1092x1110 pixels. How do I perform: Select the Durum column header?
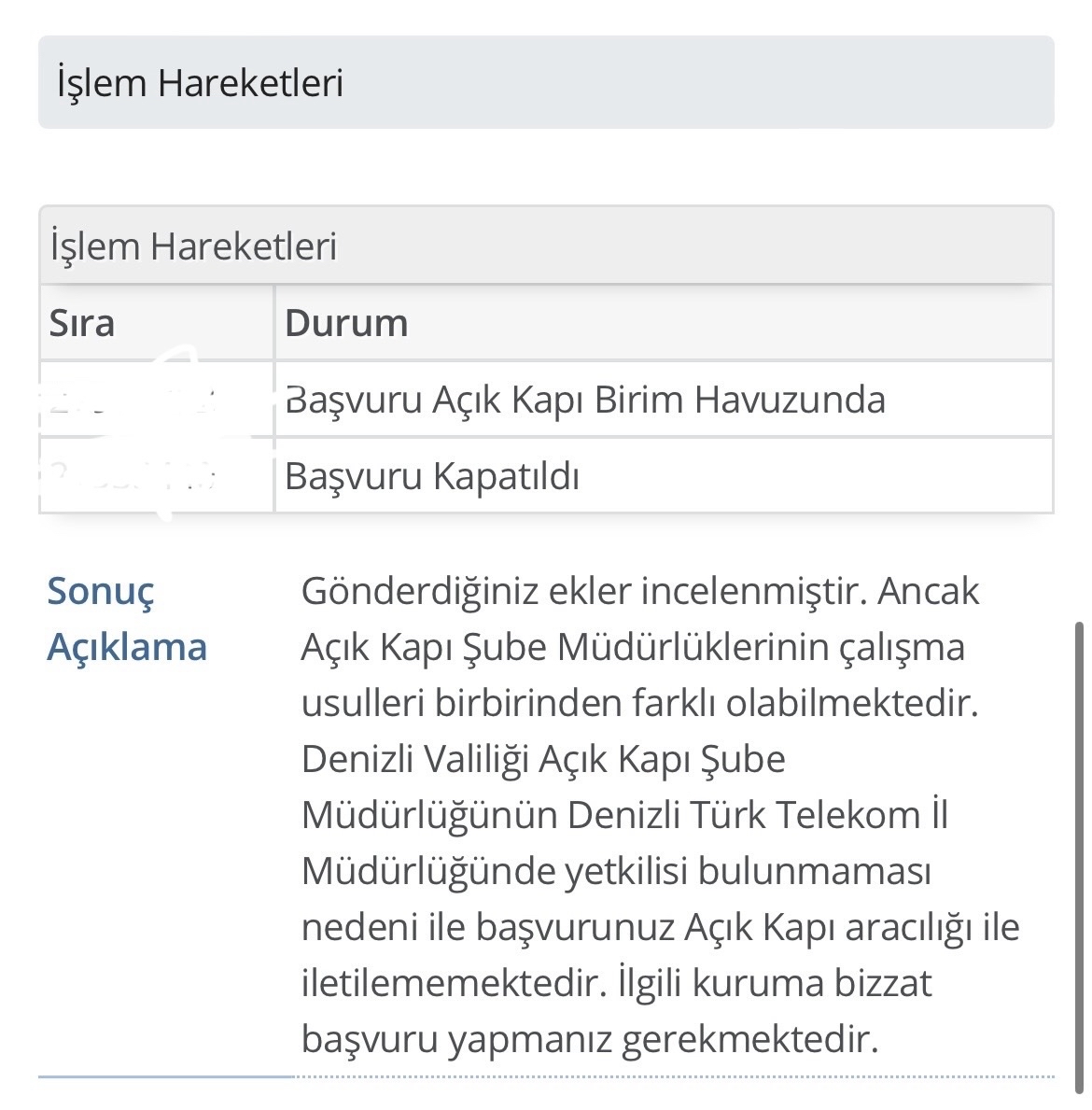pyautogui.click(x=663, y=323)
